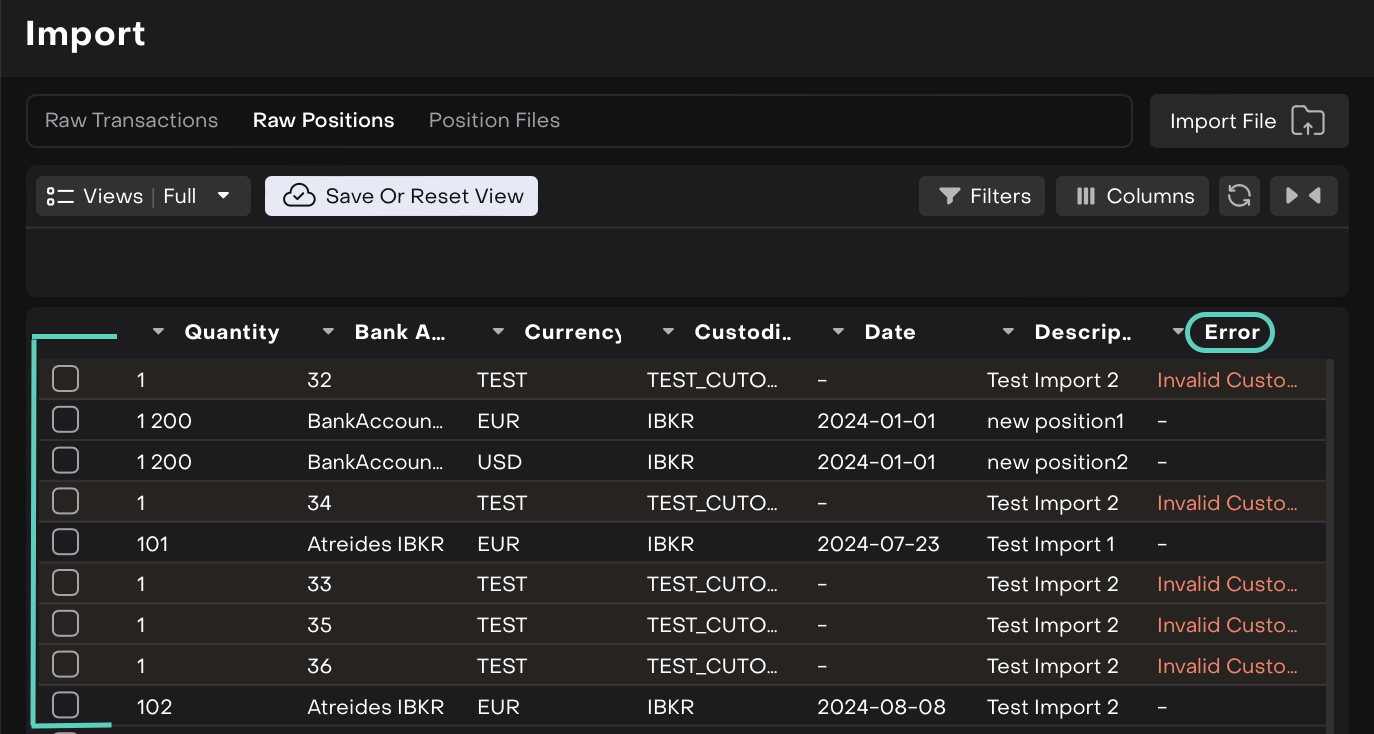Click the Error column header

click(x=1231, y=332)
